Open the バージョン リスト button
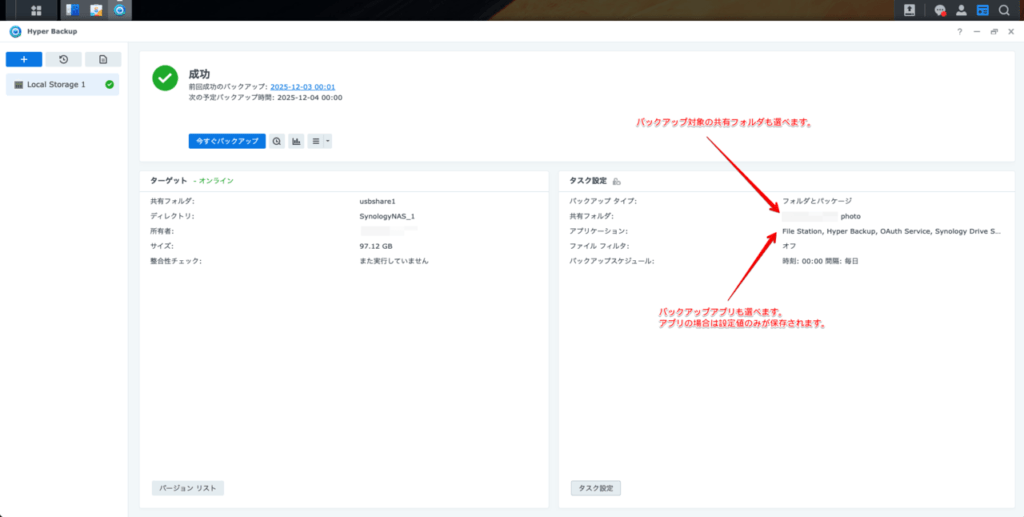Screen dimensions: 1024x517 point(188,488)
